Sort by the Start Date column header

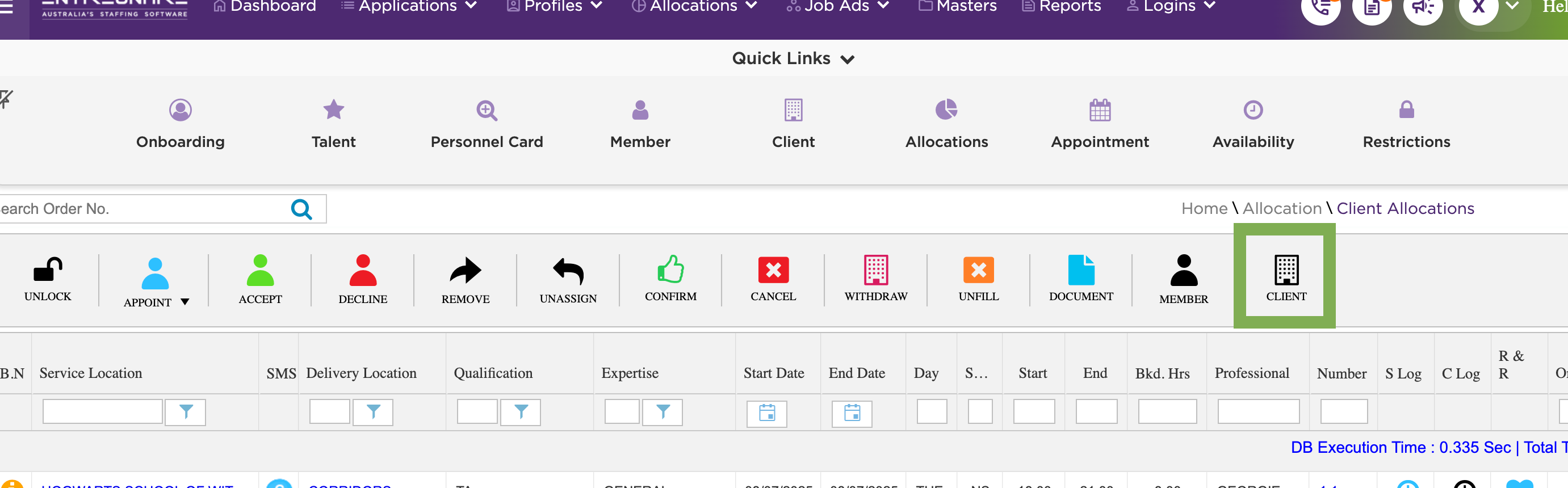click(774, 373)
